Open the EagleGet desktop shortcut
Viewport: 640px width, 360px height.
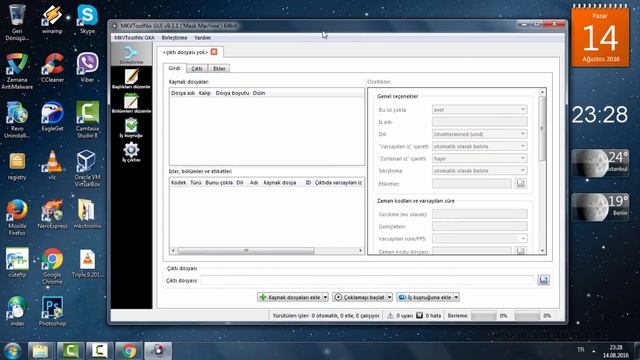(x=52, y=117)
